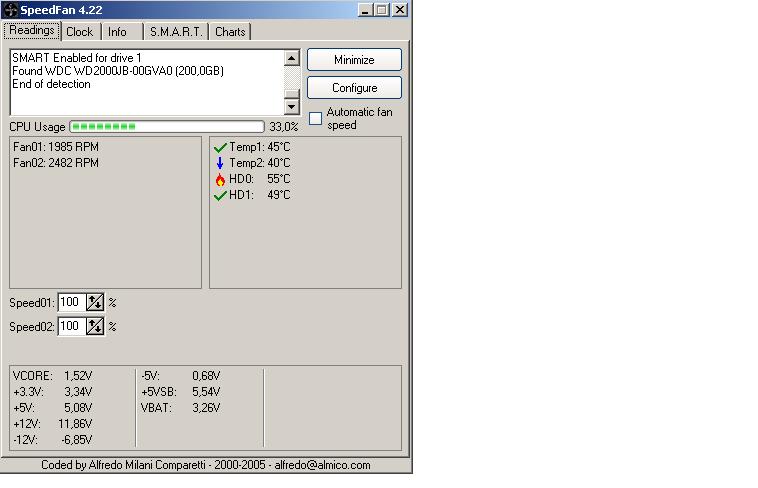Image resolution: width=758 pixels, height=488 pixels.
Task: Select the Info tab
Action: [x=117, y=32]
